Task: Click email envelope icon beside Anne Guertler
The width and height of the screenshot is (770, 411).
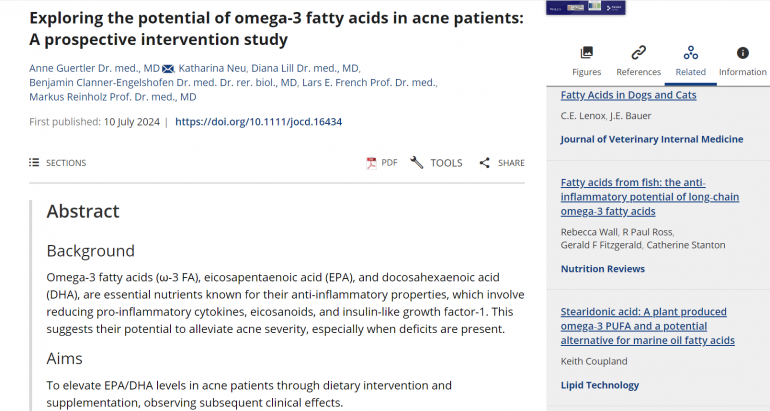Action: 168,68
